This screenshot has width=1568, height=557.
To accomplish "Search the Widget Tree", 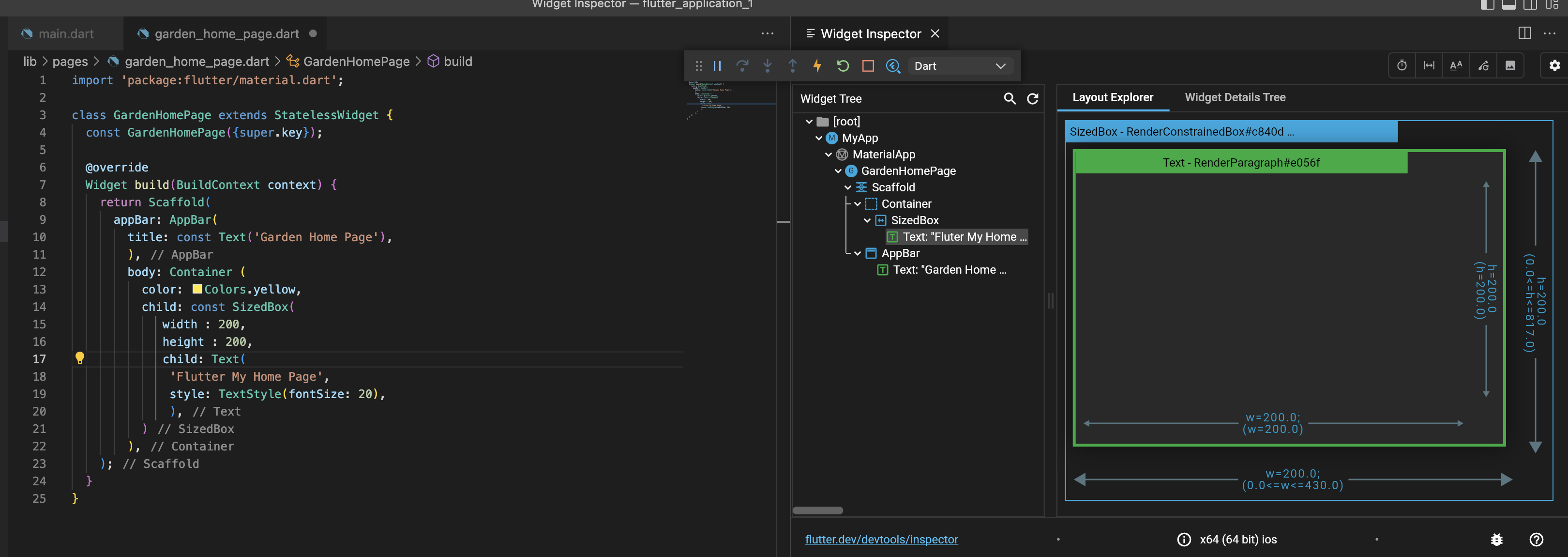I will point(1009,99).
